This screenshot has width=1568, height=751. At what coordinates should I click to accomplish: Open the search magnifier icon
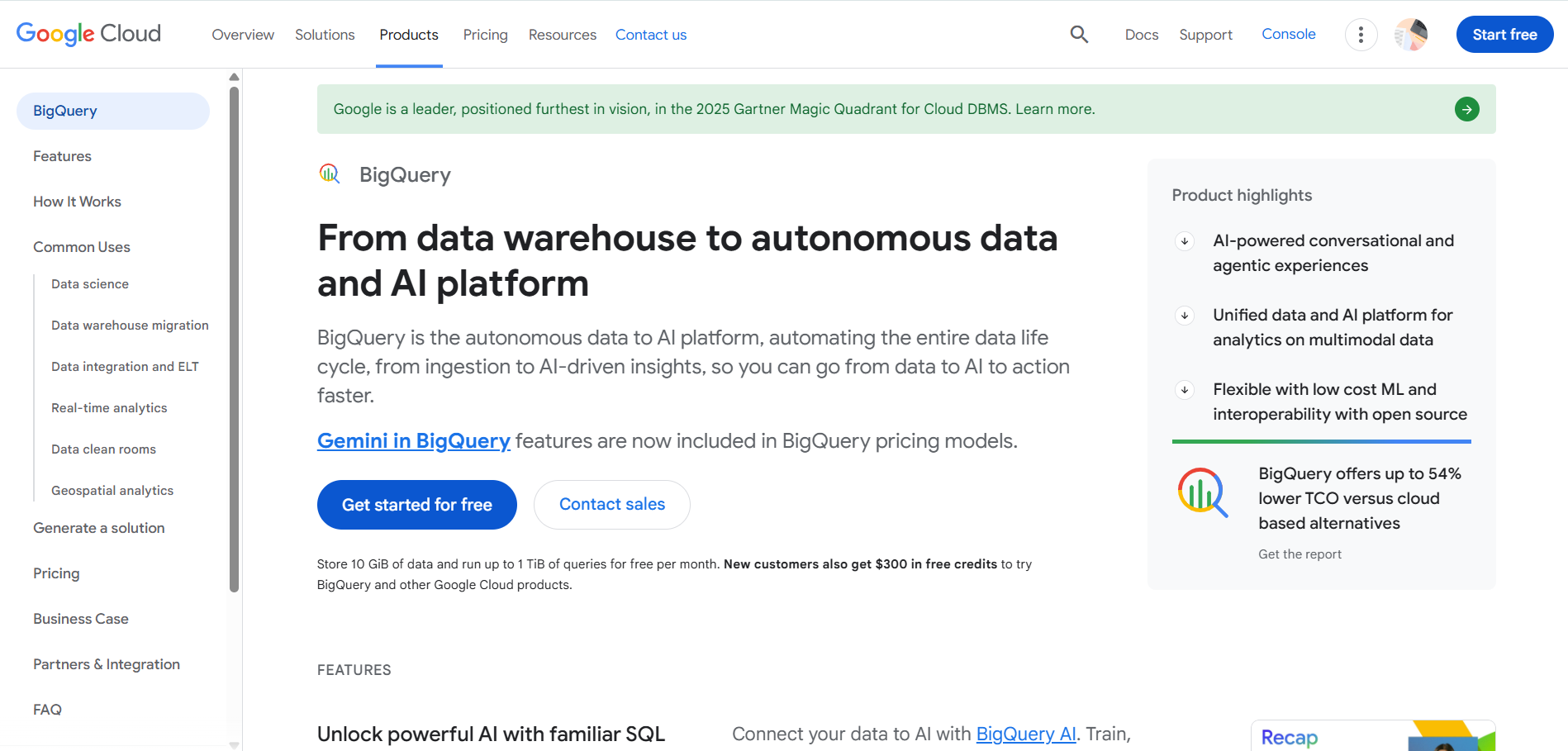tap(1079, 35)
